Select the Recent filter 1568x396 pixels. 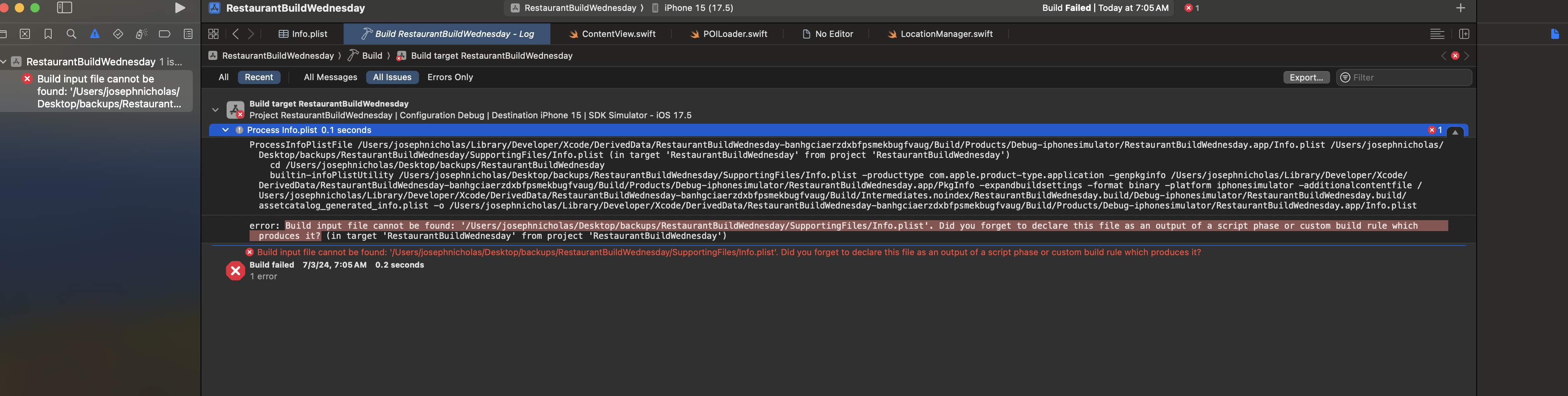tap(259, 77)
